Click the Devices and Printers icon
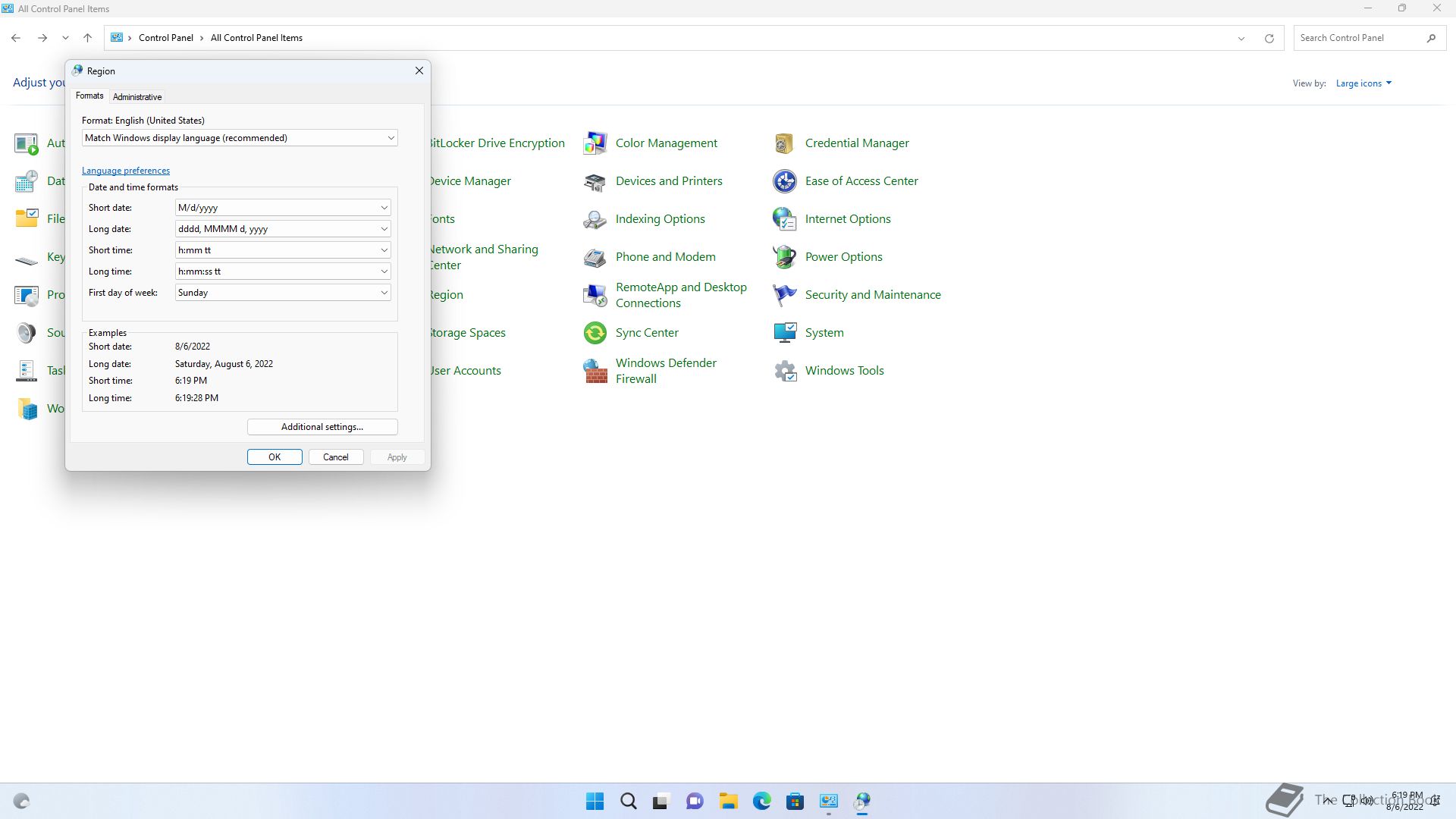The image size is (1456, 819). (x=595, y=181)
